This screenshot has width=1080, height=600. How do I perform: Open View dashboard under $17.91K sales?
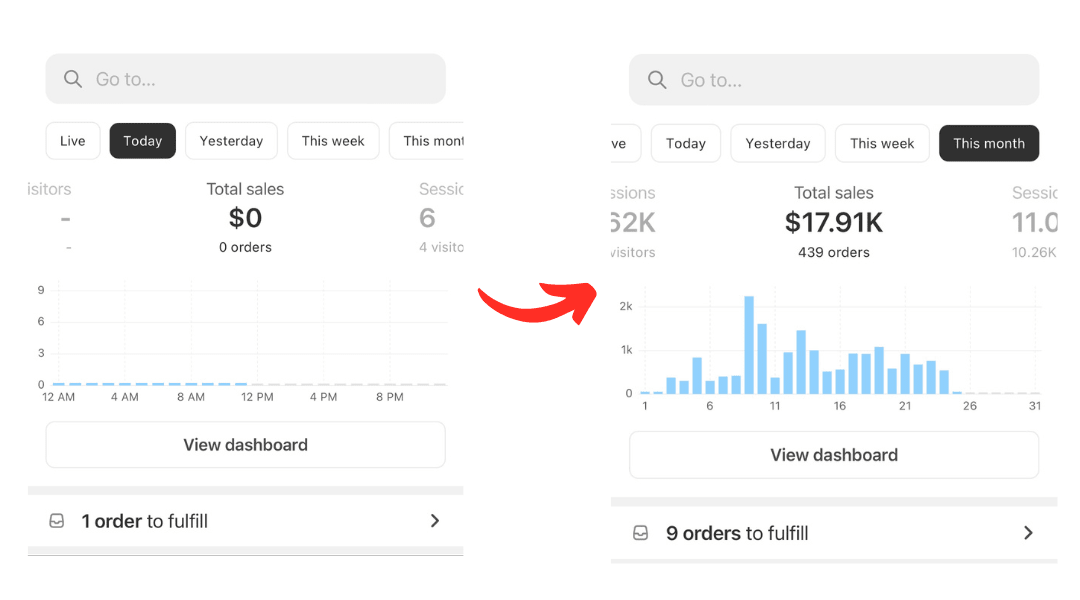pyautogui.click(x=834, y=455)
